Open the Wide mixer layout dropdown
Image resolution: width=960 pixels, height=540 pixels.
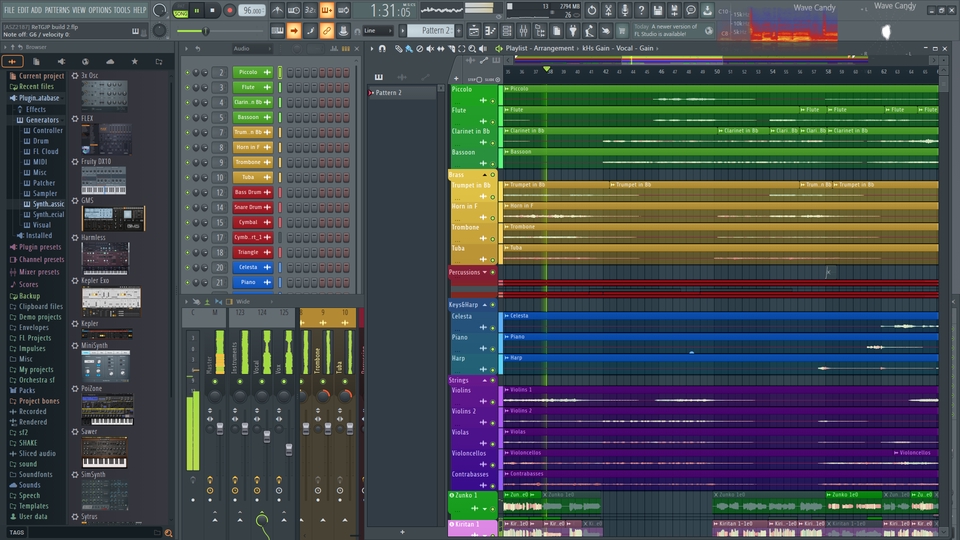(251, 302)
